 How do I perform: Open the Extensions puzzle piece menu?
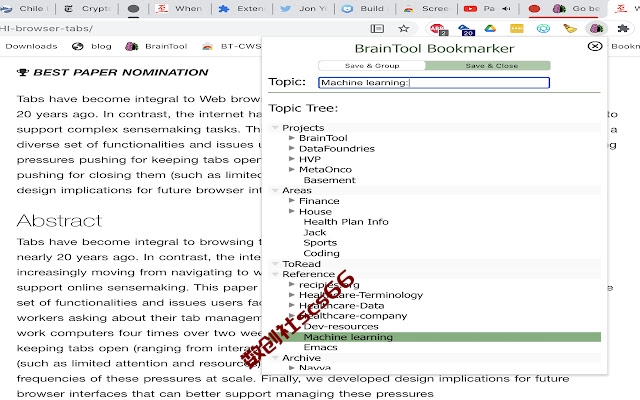(x=623, y=29)
